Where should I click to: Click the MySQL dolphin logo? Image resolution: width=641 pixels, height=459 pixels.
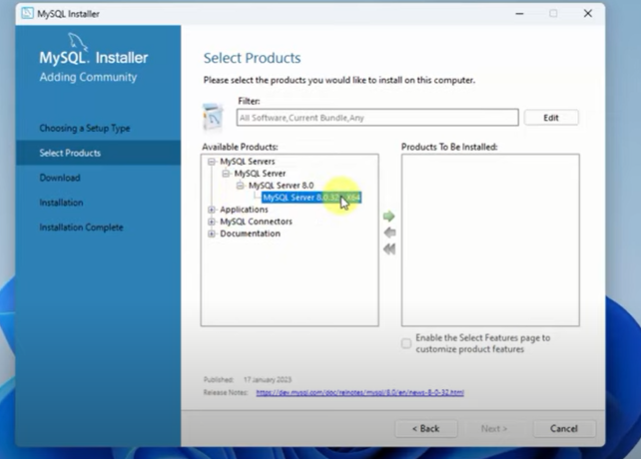click(77, 41)
